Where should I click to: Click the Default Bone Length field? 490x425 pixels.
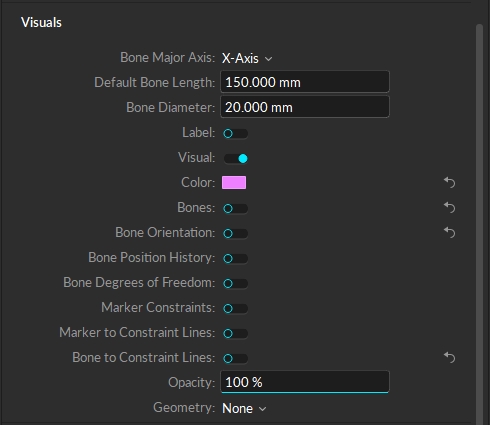[305, 82]
